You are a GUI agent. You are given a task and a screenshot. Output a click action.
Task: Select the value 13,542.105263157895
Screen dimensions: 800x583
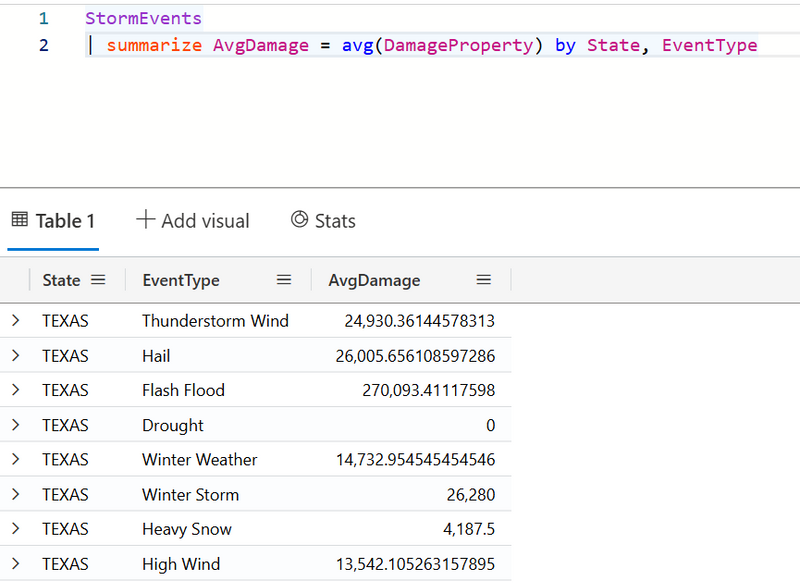pyautogui.click(x=415, y=564)
